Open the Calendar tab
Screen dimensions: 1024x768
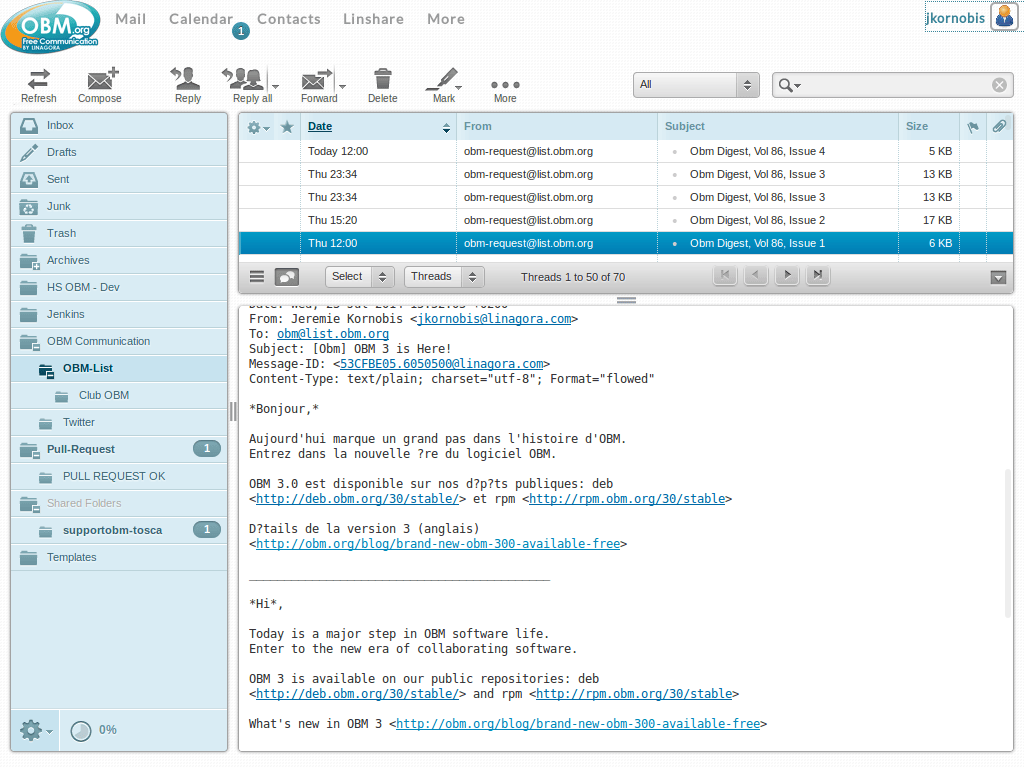(x=200, y=19)
